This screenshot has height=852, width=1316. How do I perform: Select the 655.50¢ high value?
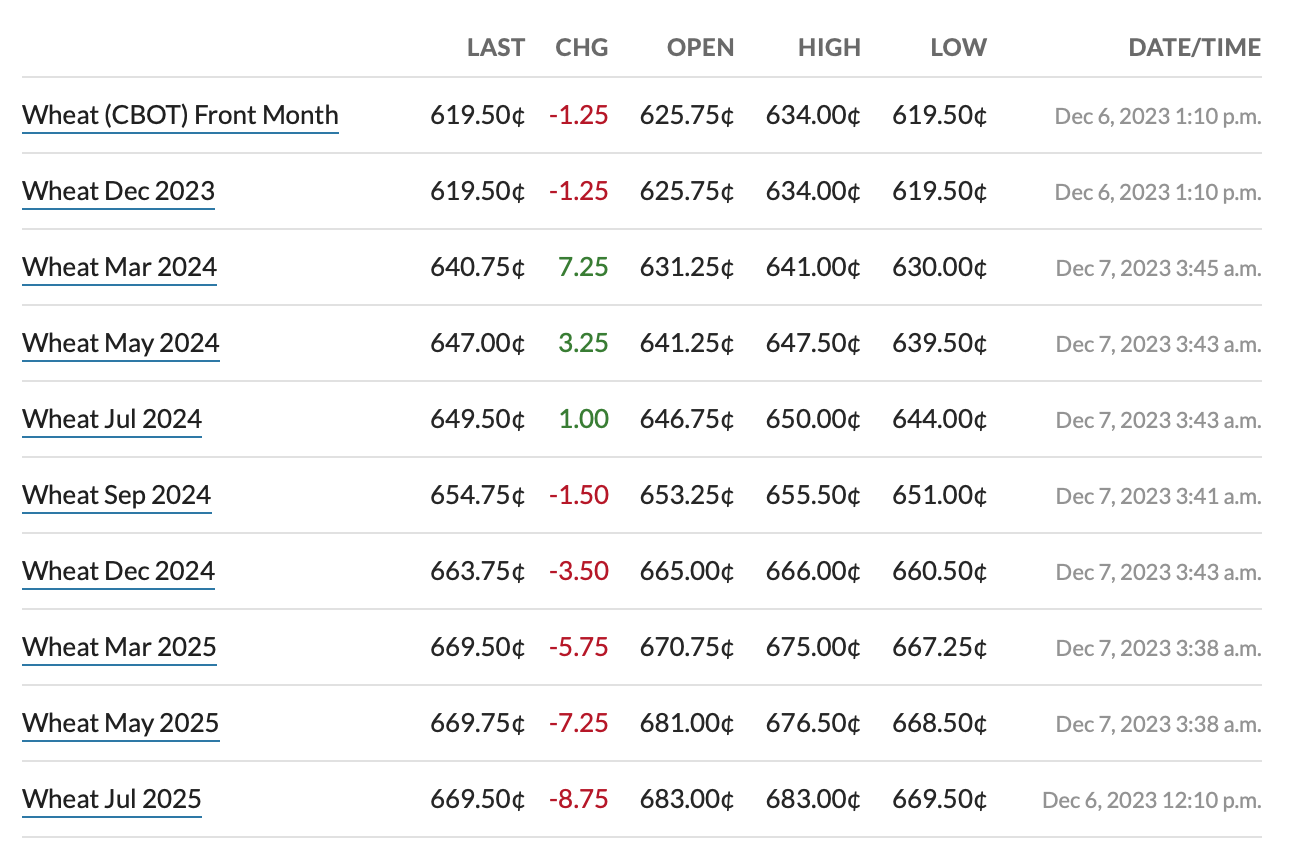[813, 496]
